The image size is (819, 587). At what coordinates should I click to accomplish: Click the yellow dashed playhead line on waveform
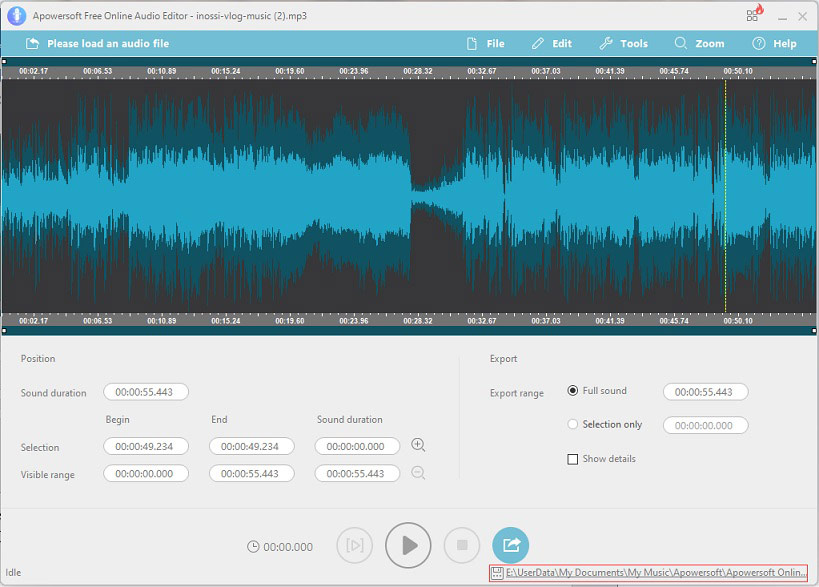pos(725,196)
